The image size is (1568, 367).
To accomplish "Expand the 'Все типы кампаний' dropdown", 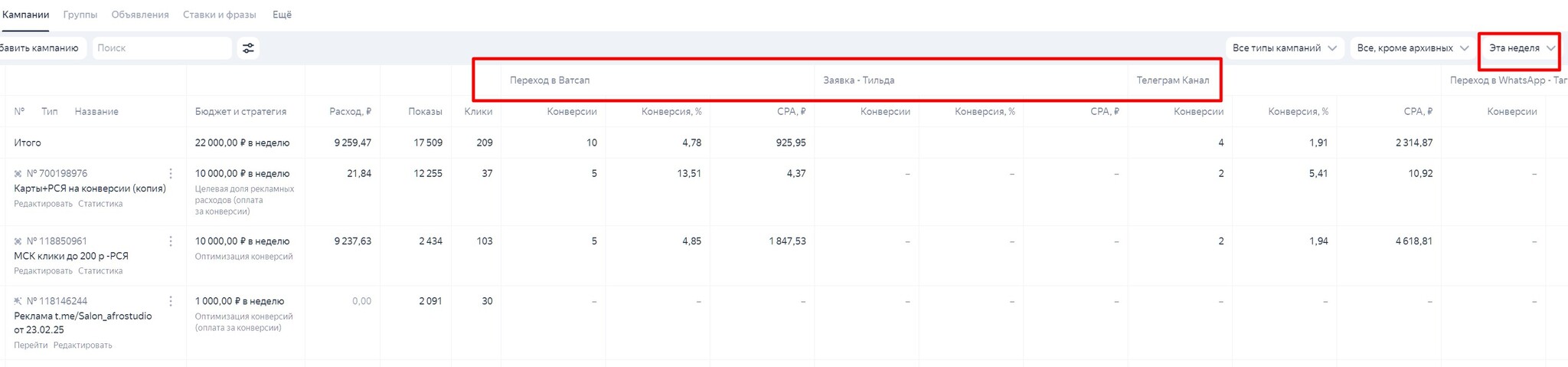I will 1284,48.
